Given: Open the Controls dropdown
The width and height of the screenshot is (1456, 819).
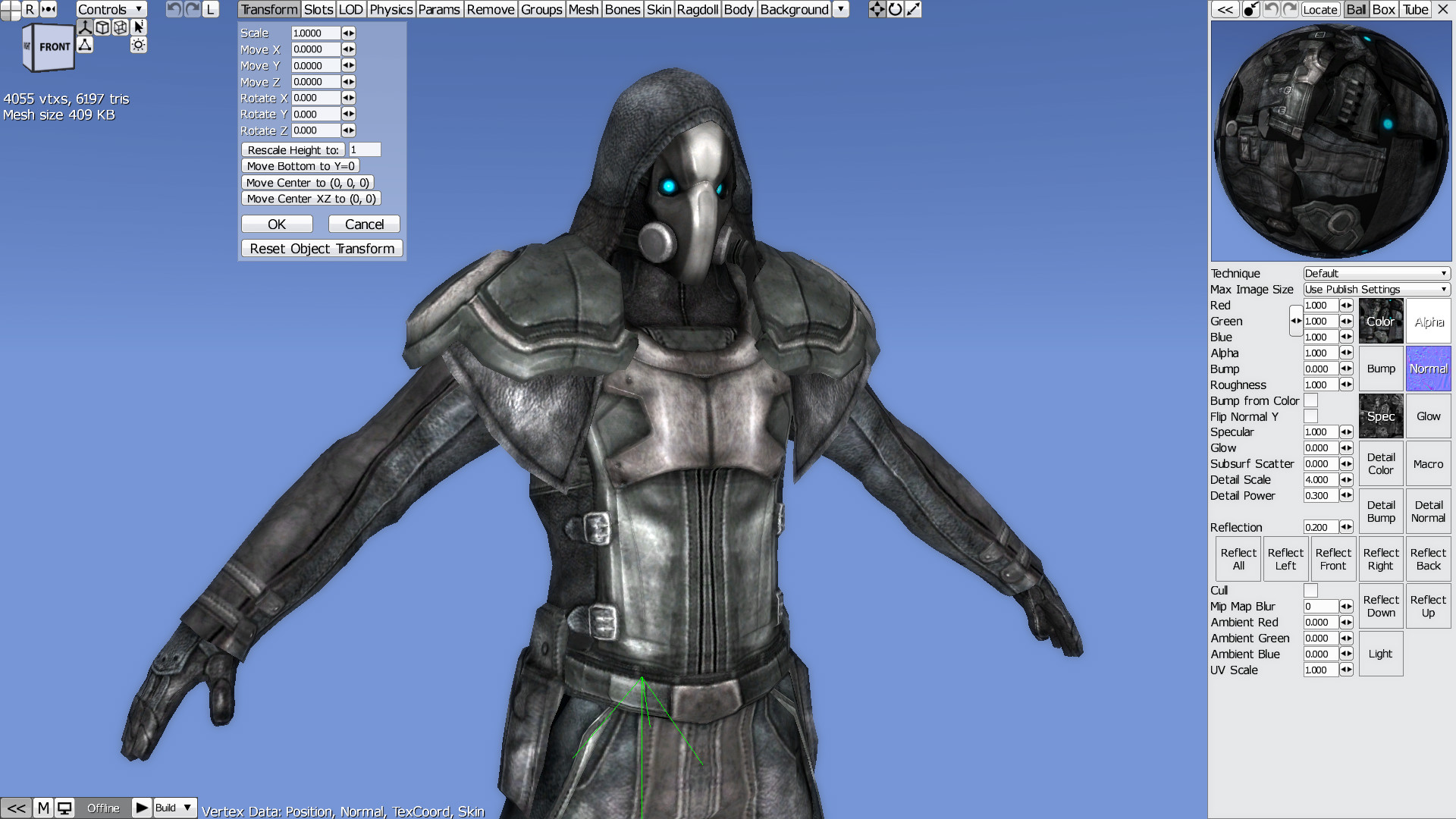Looking at the screenshot, I should point(111,9).
